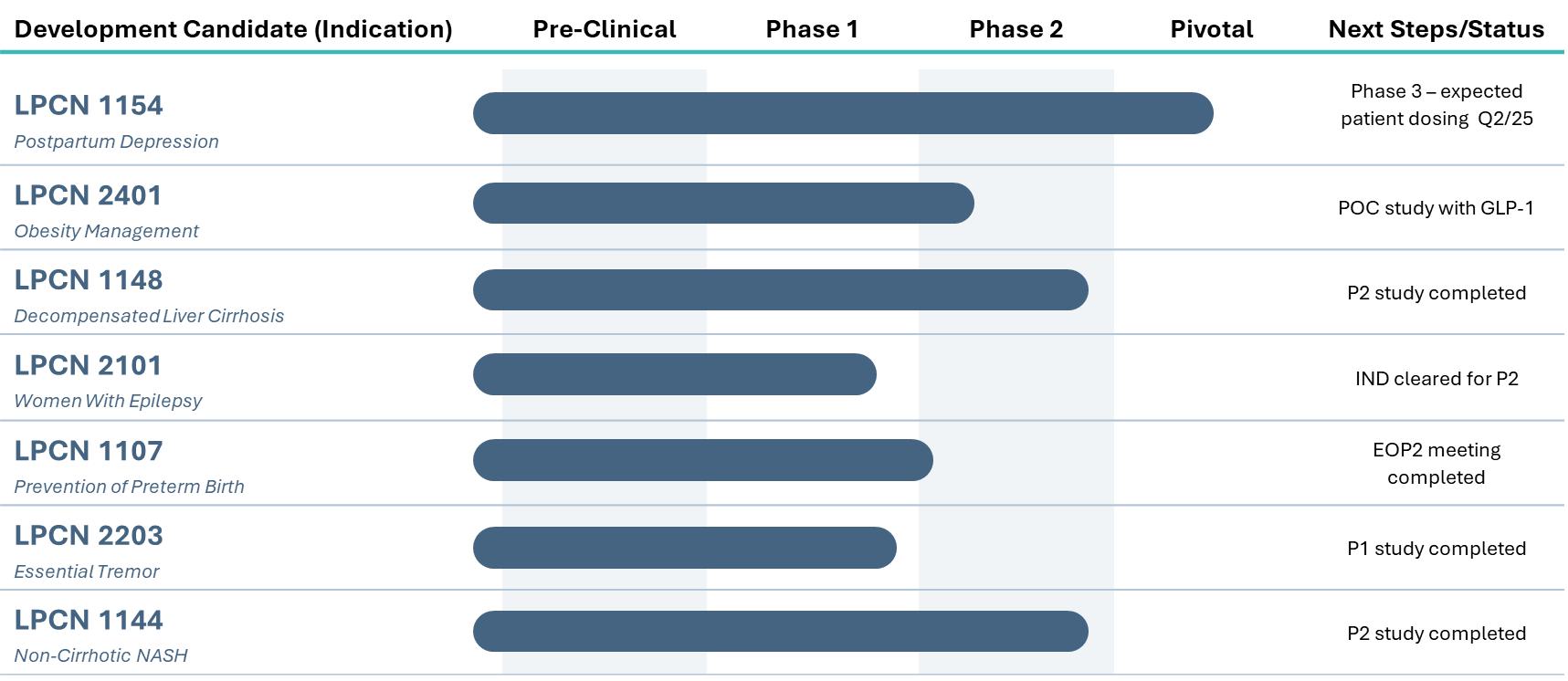Click the 'IND cleared for P2' status
The image size is (1568, 681).
pyautogui.click(x=1436, y=379)
